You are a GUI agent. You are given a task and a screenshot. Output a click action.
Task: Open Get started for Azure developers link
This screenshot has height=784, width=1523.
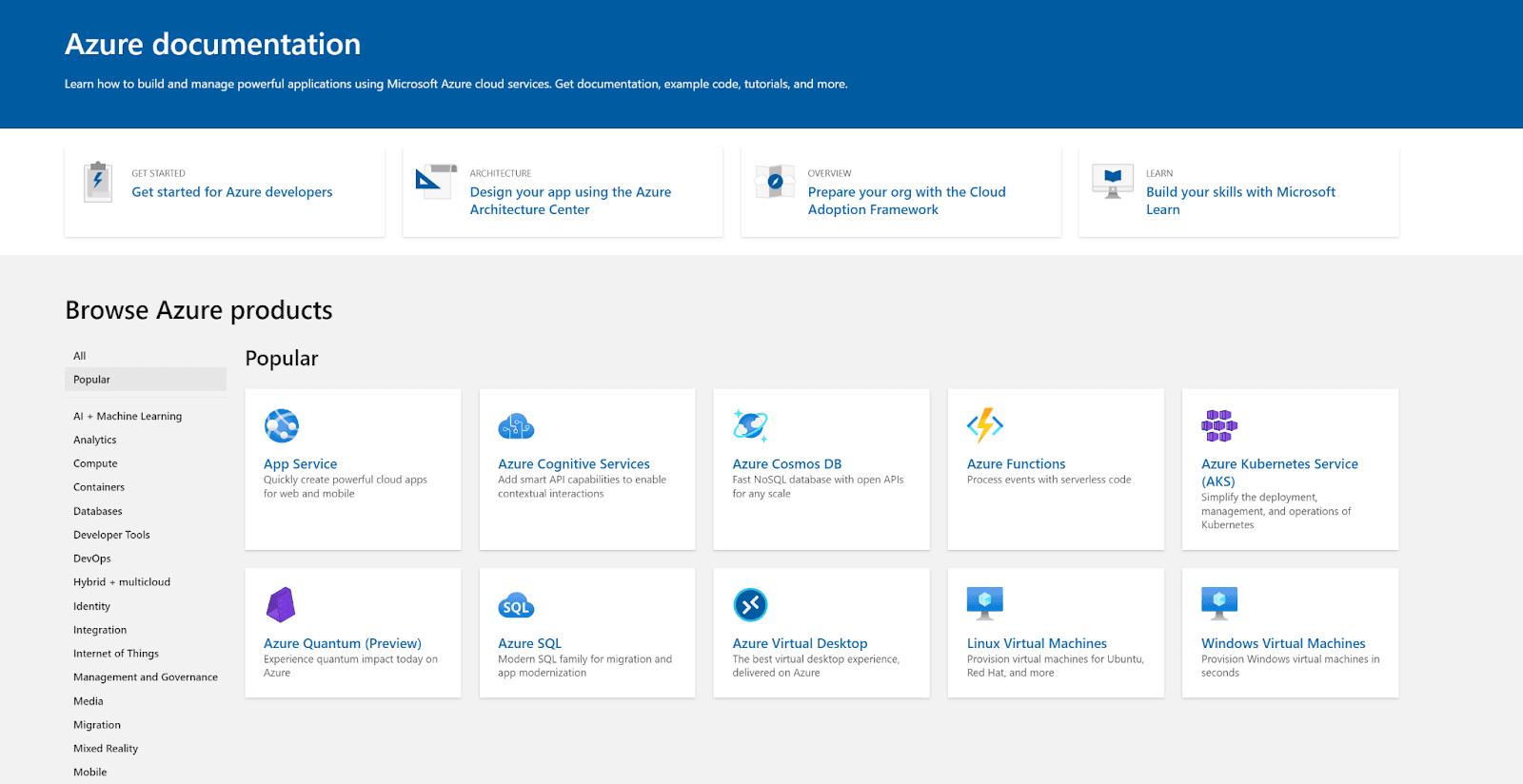(232, 192)
